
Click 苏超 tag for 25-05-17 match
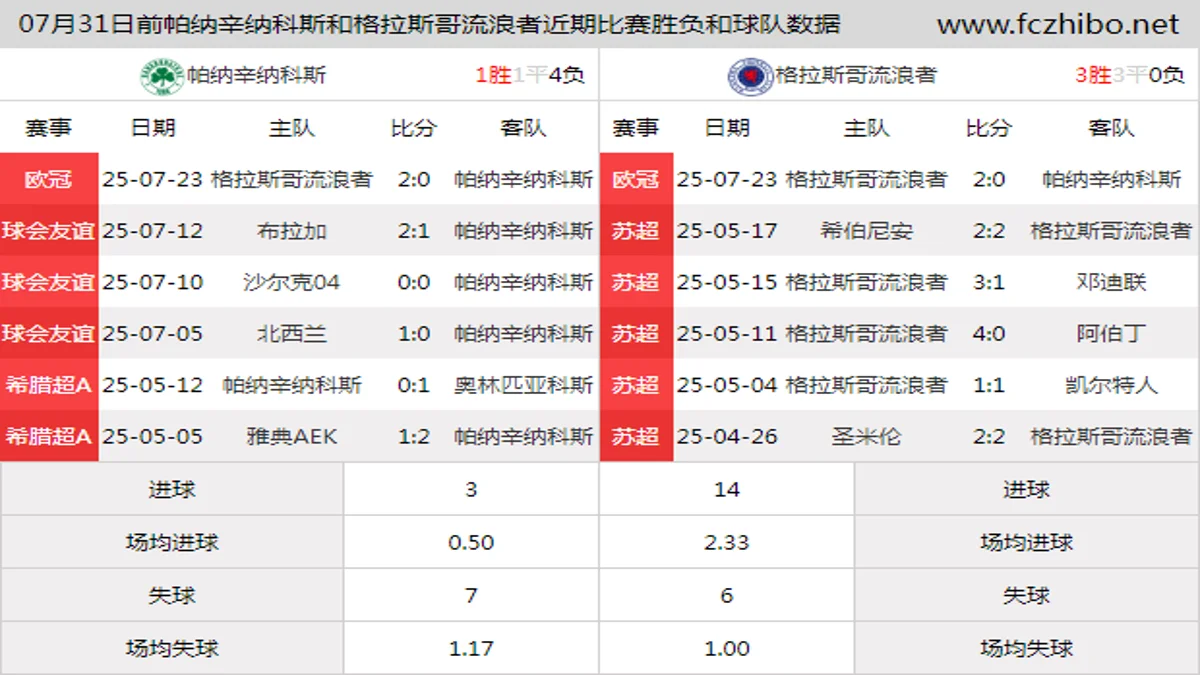coord(636,231)
